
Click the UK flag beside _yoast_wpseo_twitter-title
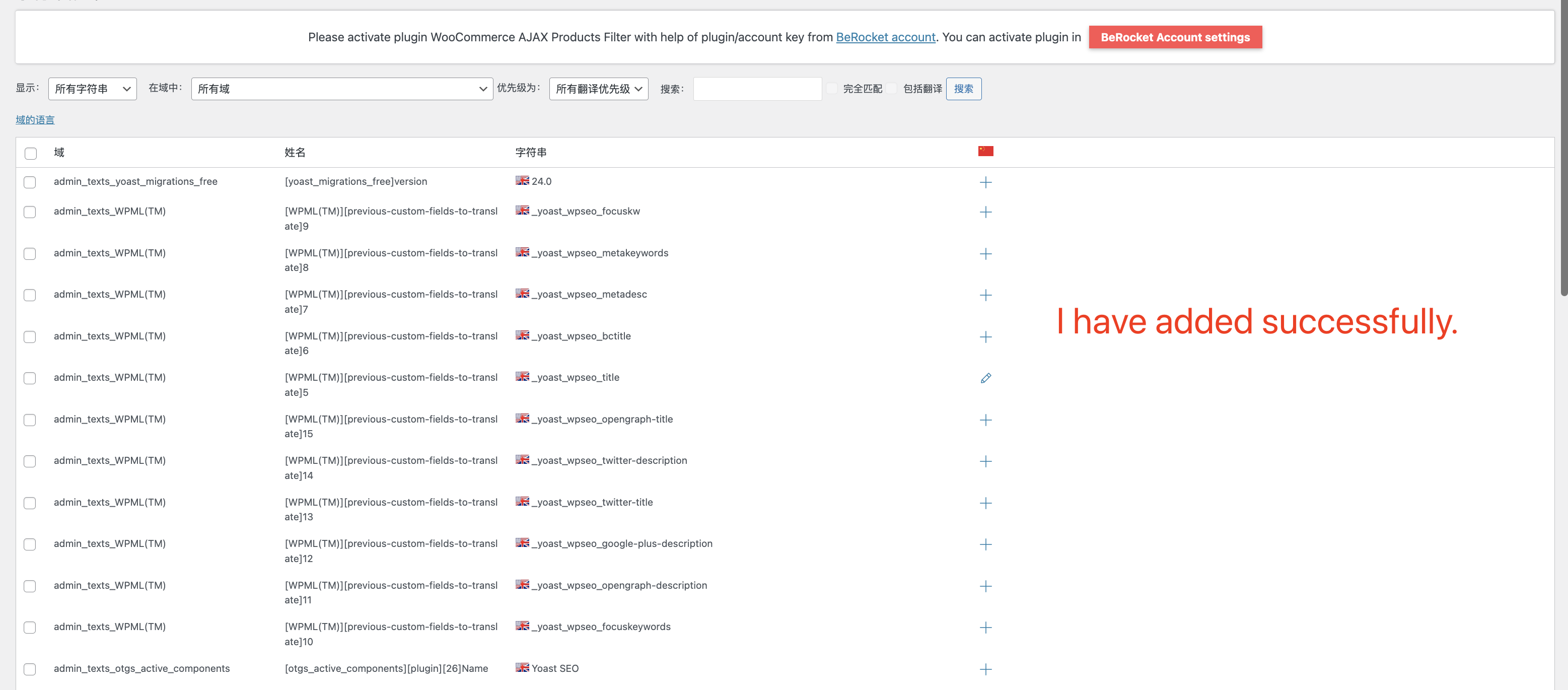click(522, 501)
